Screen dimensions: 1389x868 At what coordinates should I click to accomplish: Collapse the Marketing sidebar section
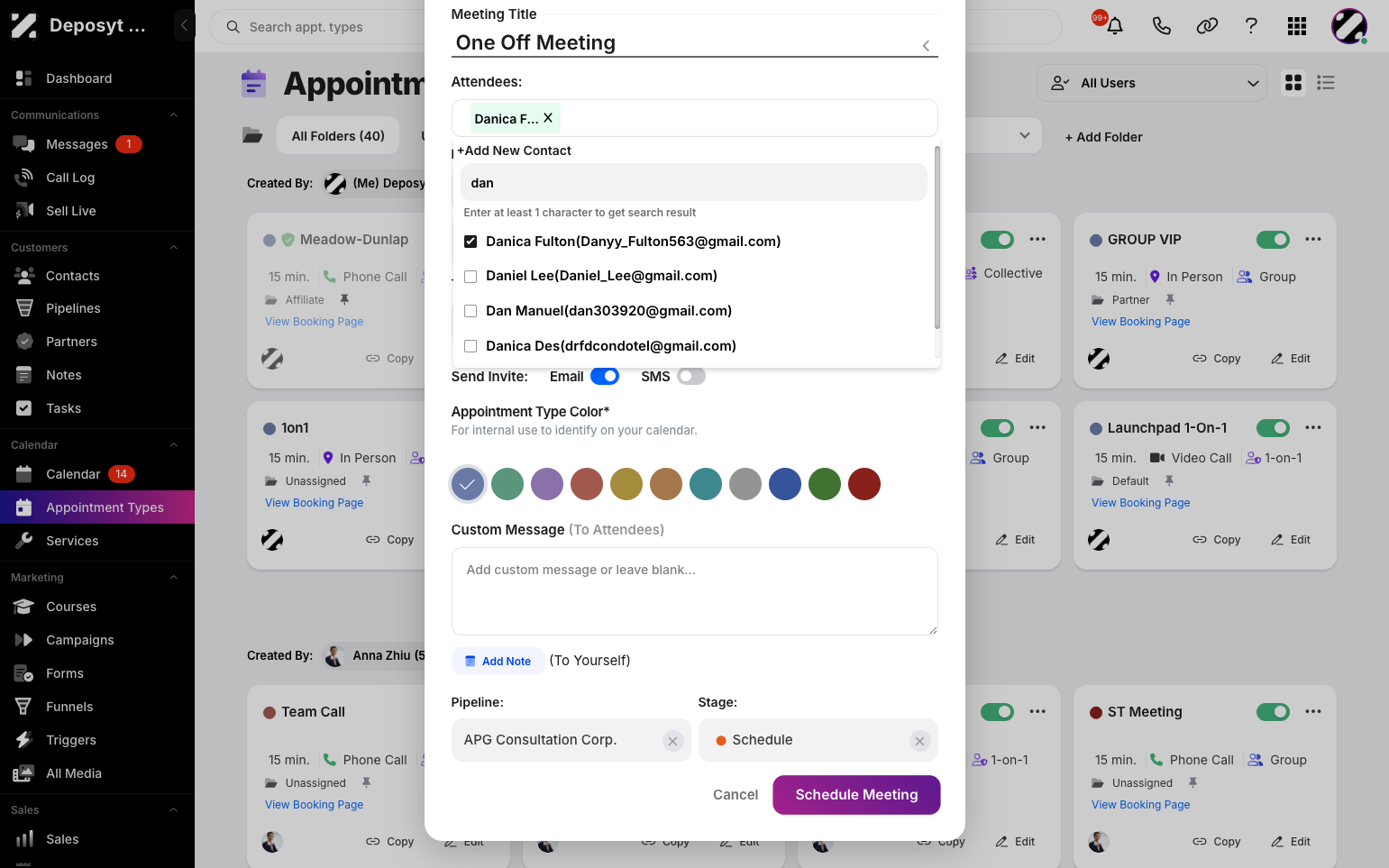coord(174,578)
